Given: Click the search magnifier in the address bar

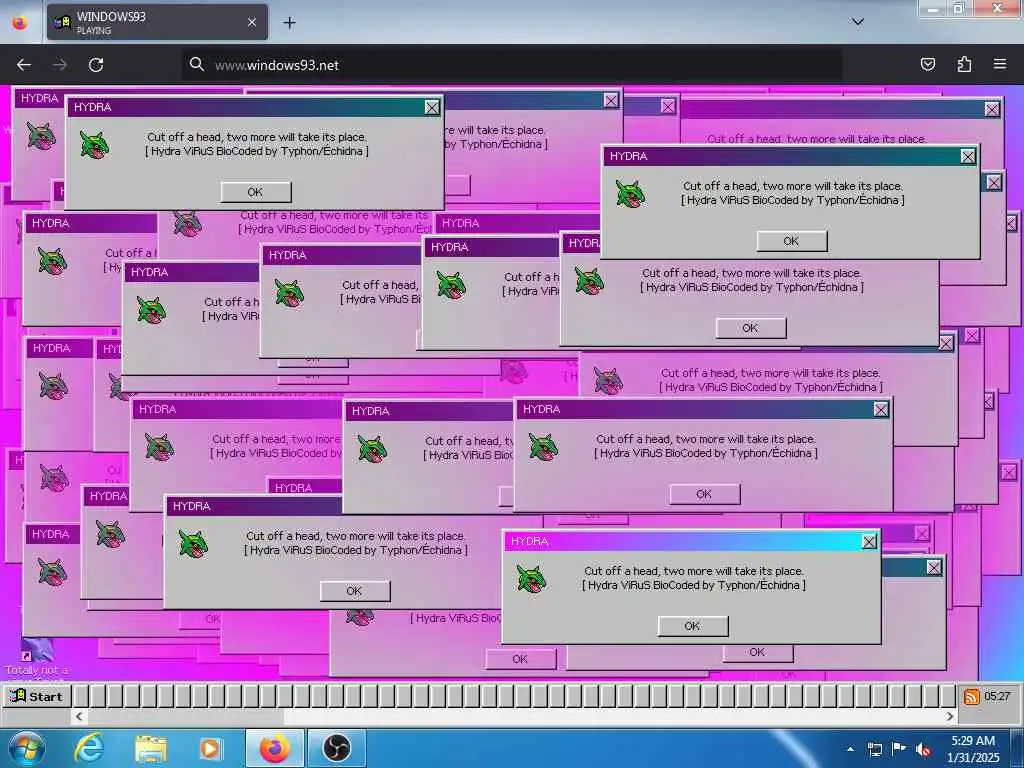Looking at the screenshot, I should [x=197, y=64].
